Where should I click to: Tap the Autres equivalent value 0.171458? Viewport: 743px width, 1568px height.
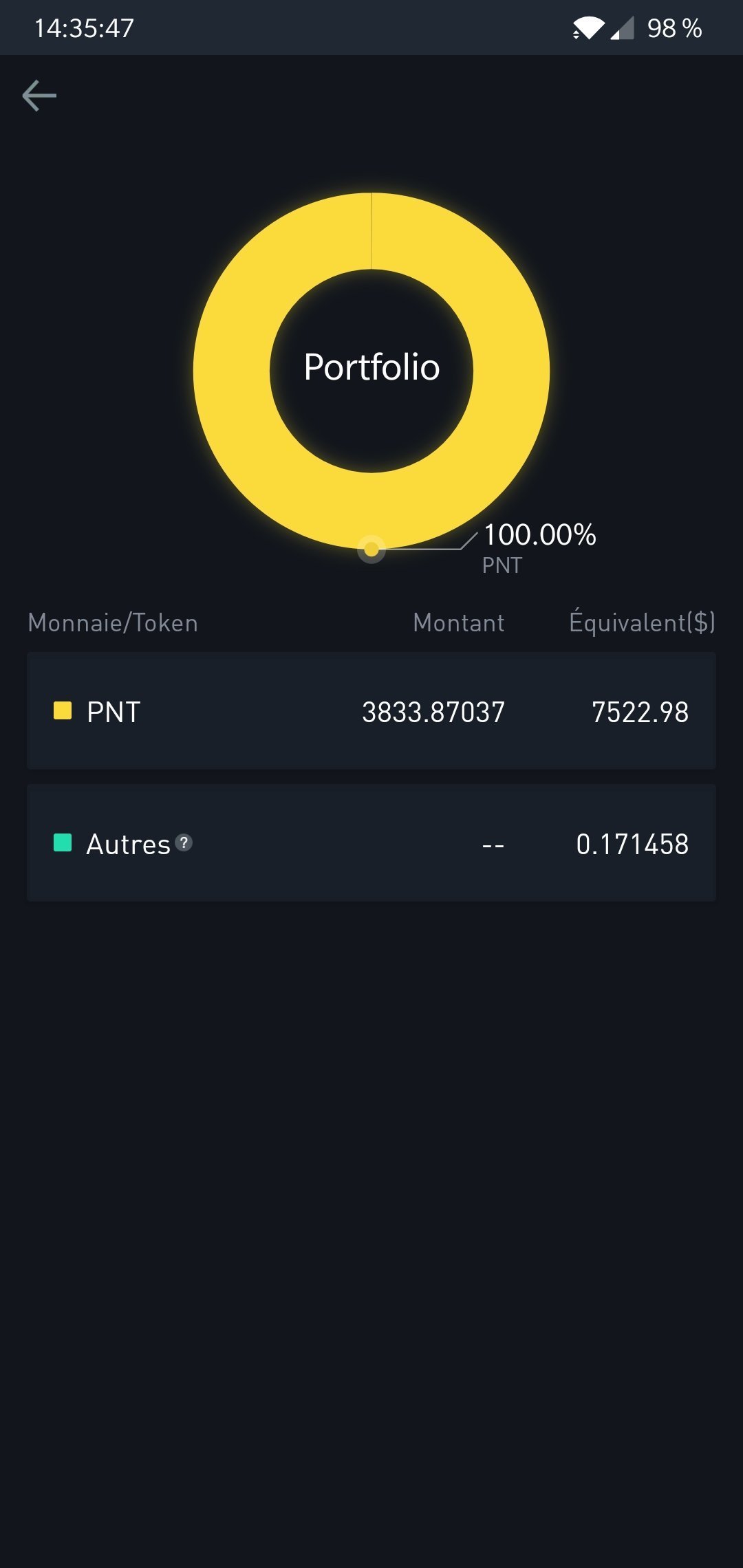632,845
